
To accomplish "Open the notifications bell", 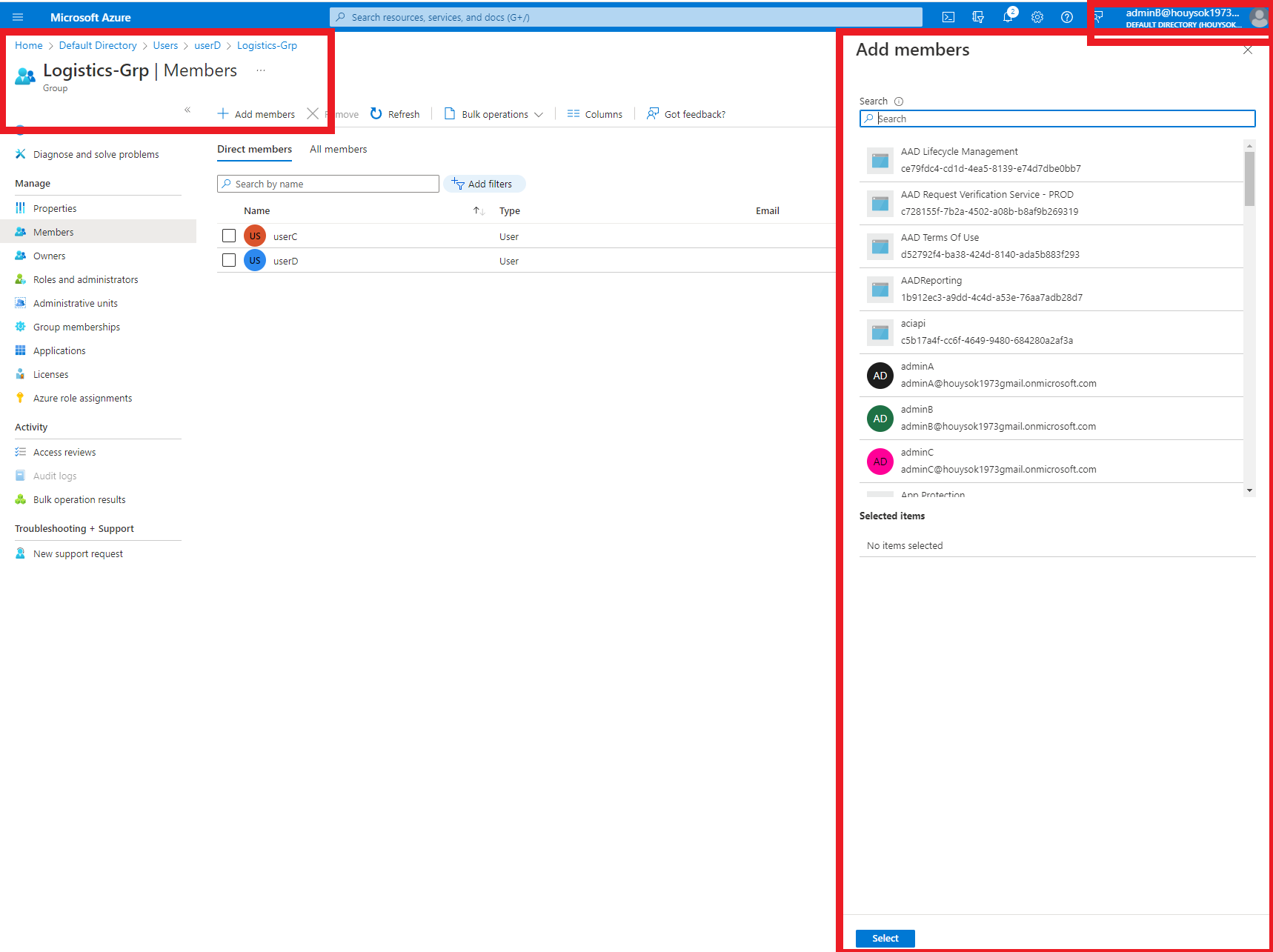I will coord(1007,16).
